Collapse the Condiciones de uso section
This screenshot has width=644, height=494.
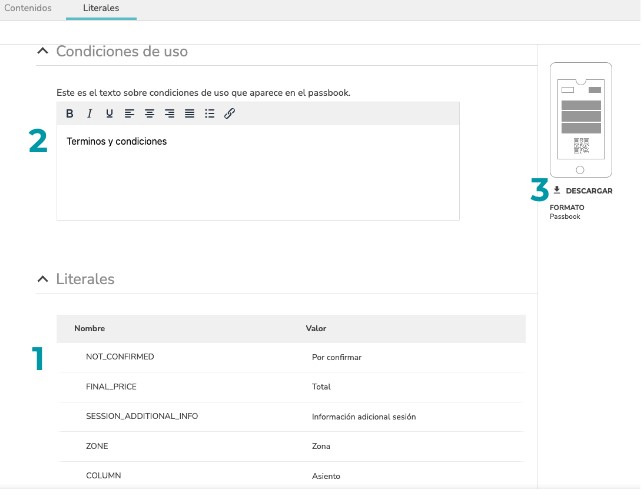[x=43, y=51]
